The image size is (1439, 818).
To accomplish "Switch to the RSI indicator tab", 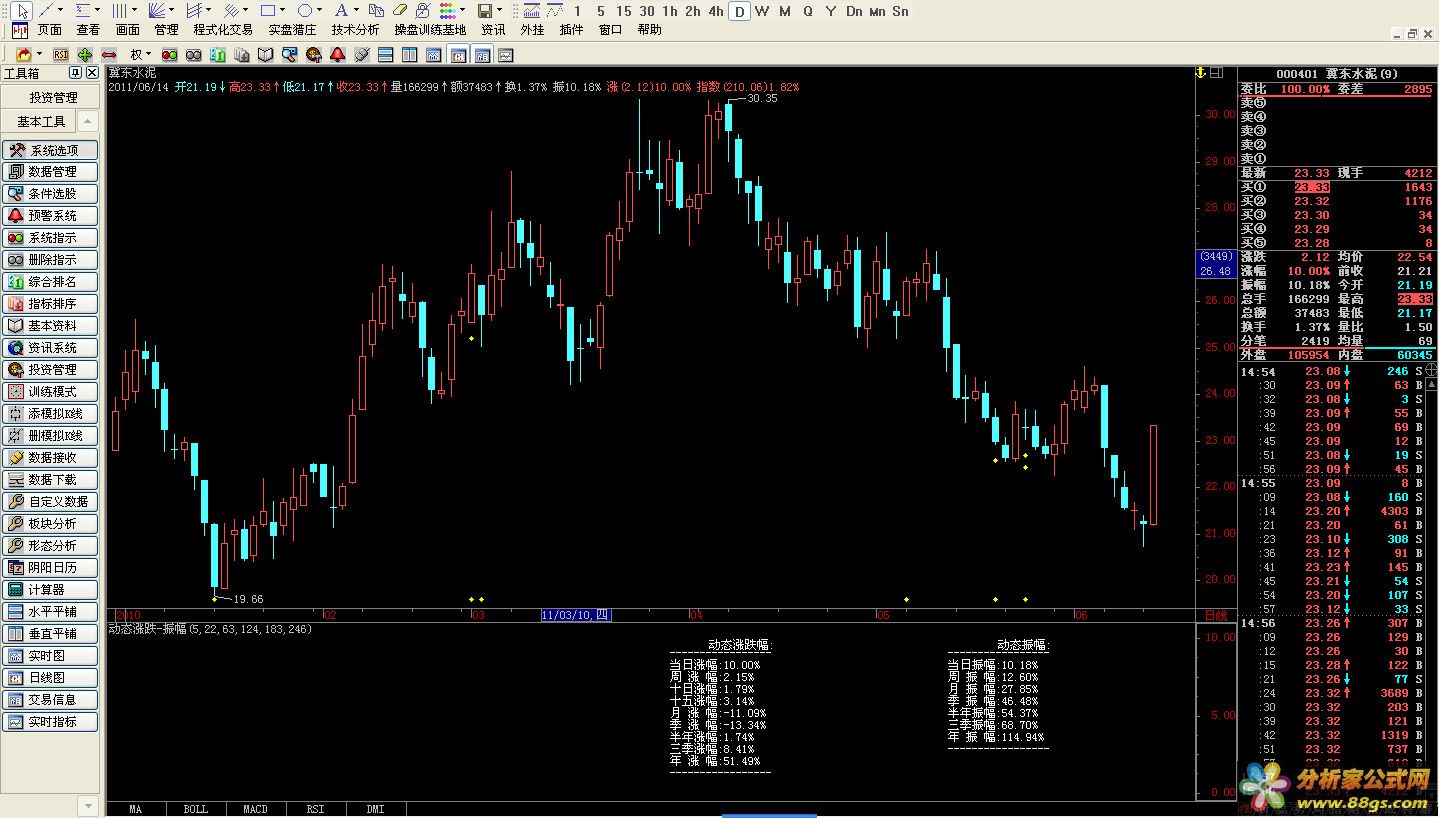I will [x=315, y=809].
